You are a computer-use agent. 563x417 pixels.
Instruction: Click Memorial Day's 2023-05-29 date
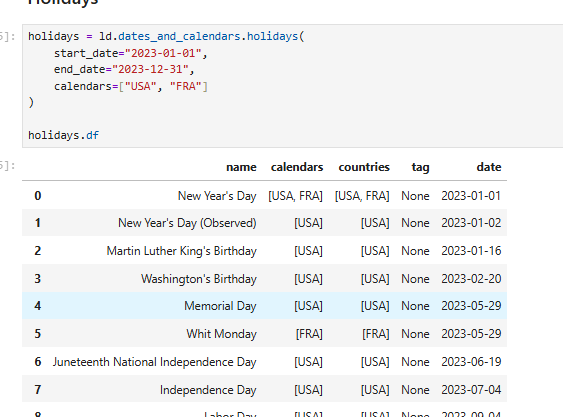coord(471,306)
